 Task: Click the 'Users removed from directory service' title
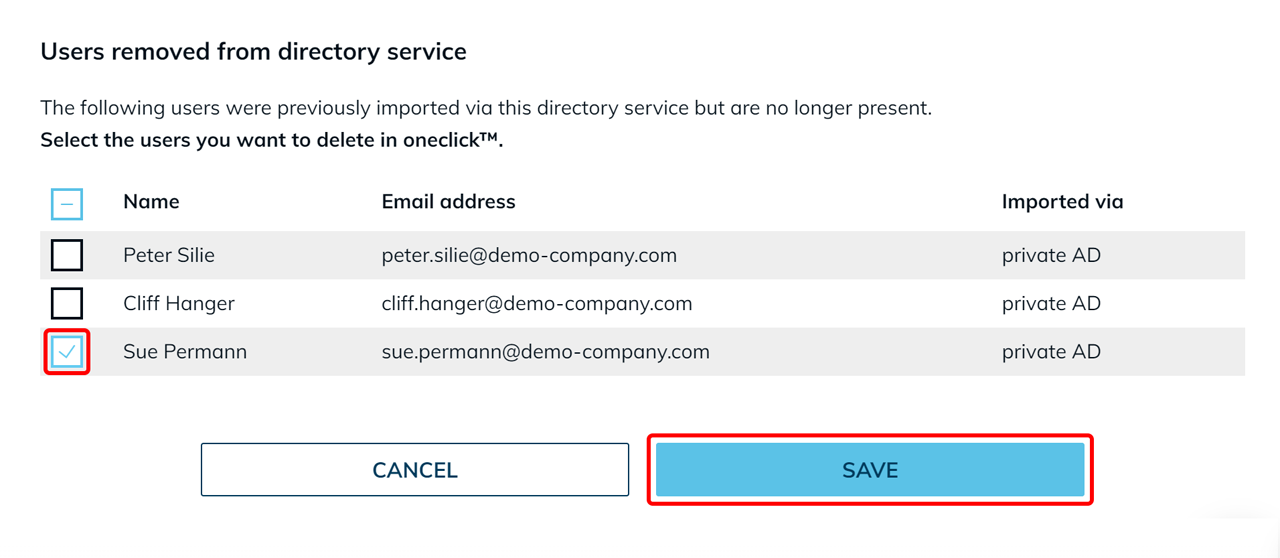tap(253, 52)
